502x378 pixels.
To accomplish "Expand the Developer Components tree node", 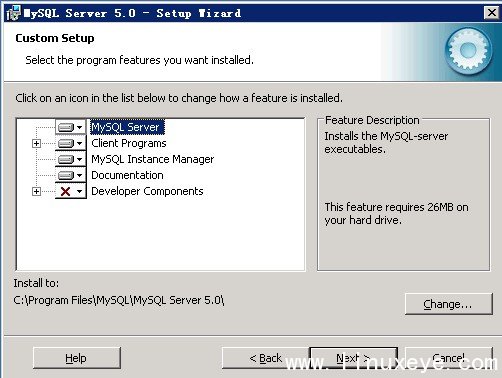I will pyautogui.click(x=36, y=191).
